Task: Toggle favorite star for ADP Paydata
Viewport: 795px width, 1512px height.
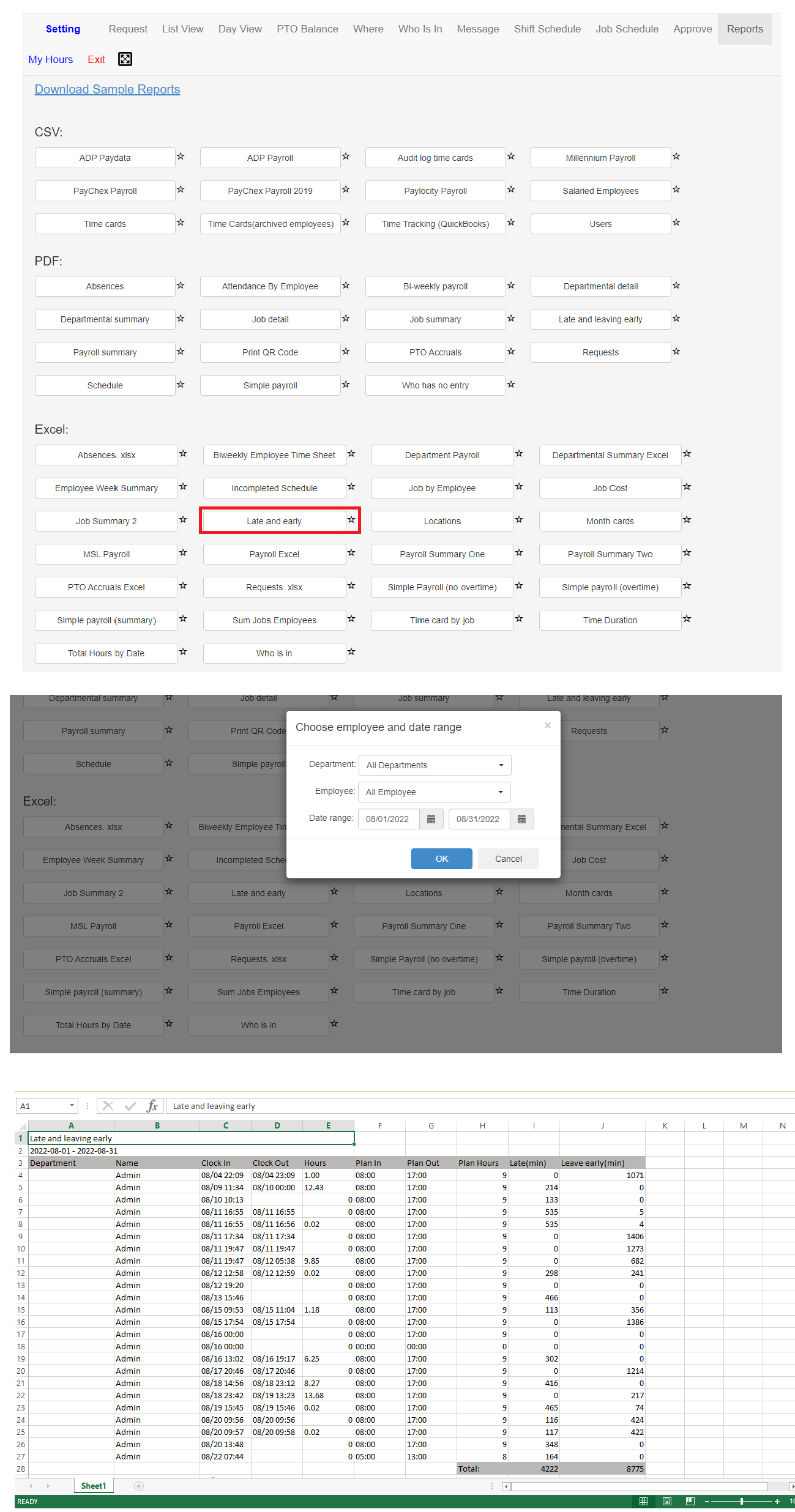Action: tap(181, 157)
